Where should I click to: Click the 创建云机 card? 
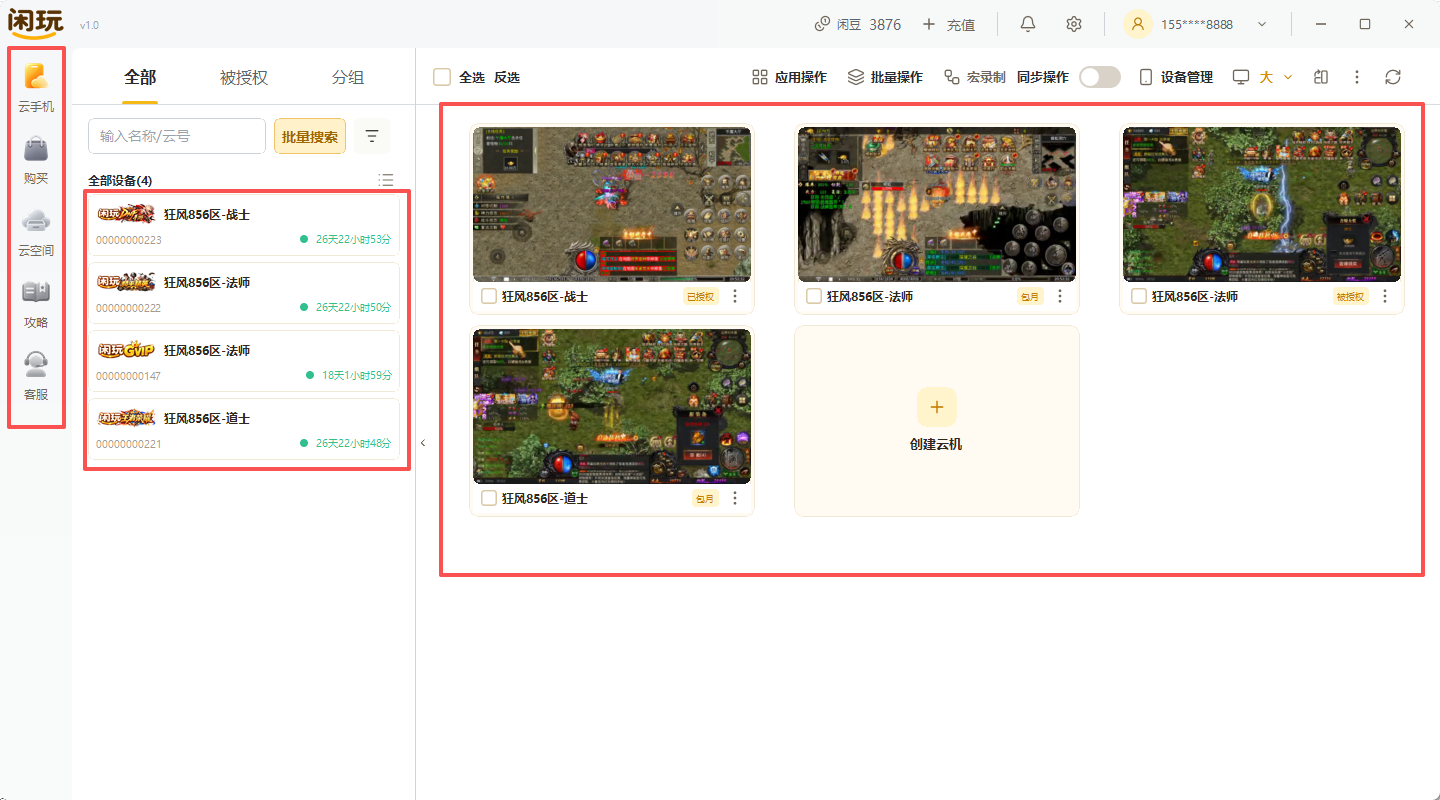(x=937, y=421)
